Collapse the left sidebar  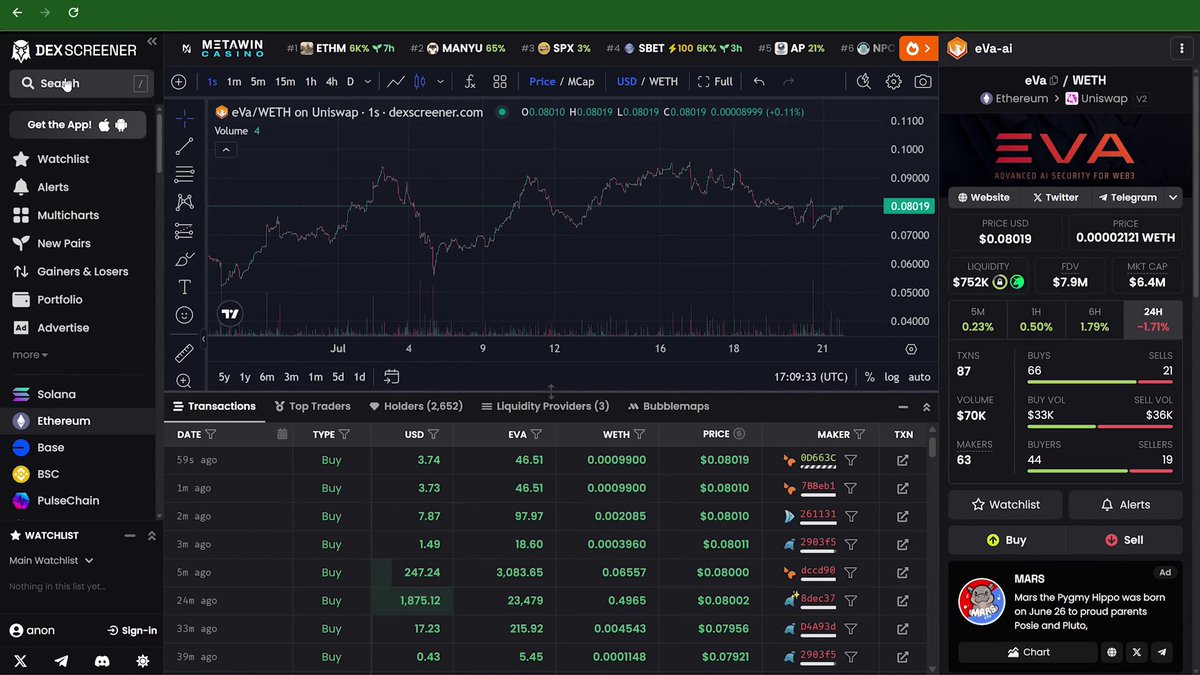click(152, 42)
